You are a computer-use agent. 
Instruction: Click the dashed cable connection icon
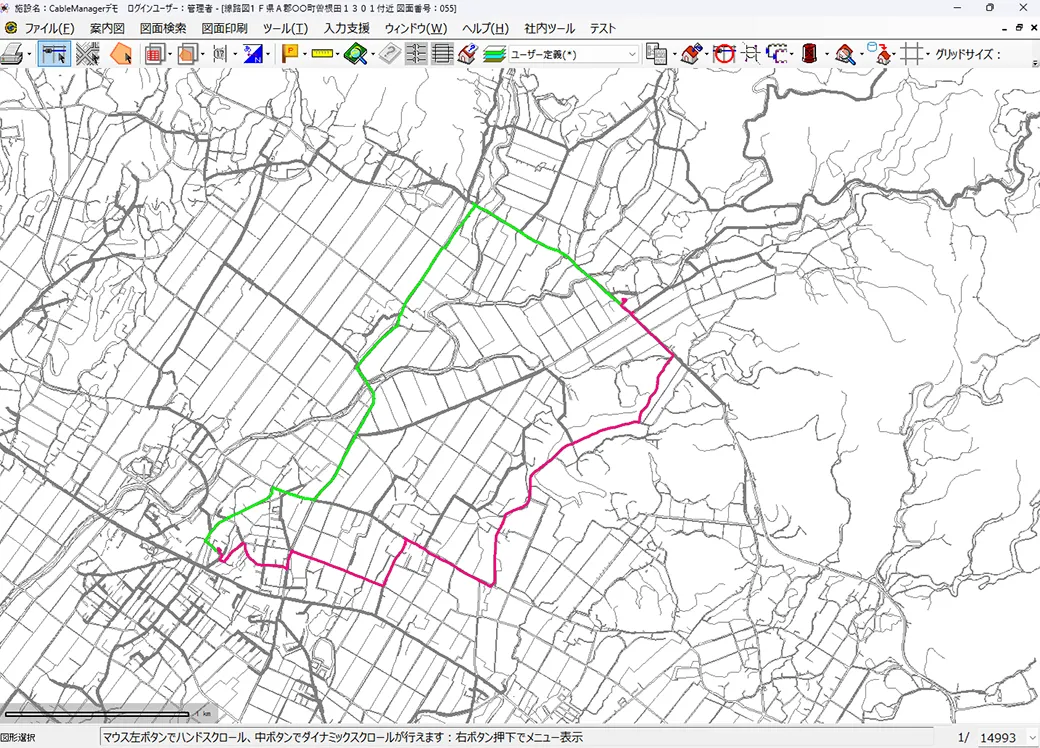click(777, 54)
